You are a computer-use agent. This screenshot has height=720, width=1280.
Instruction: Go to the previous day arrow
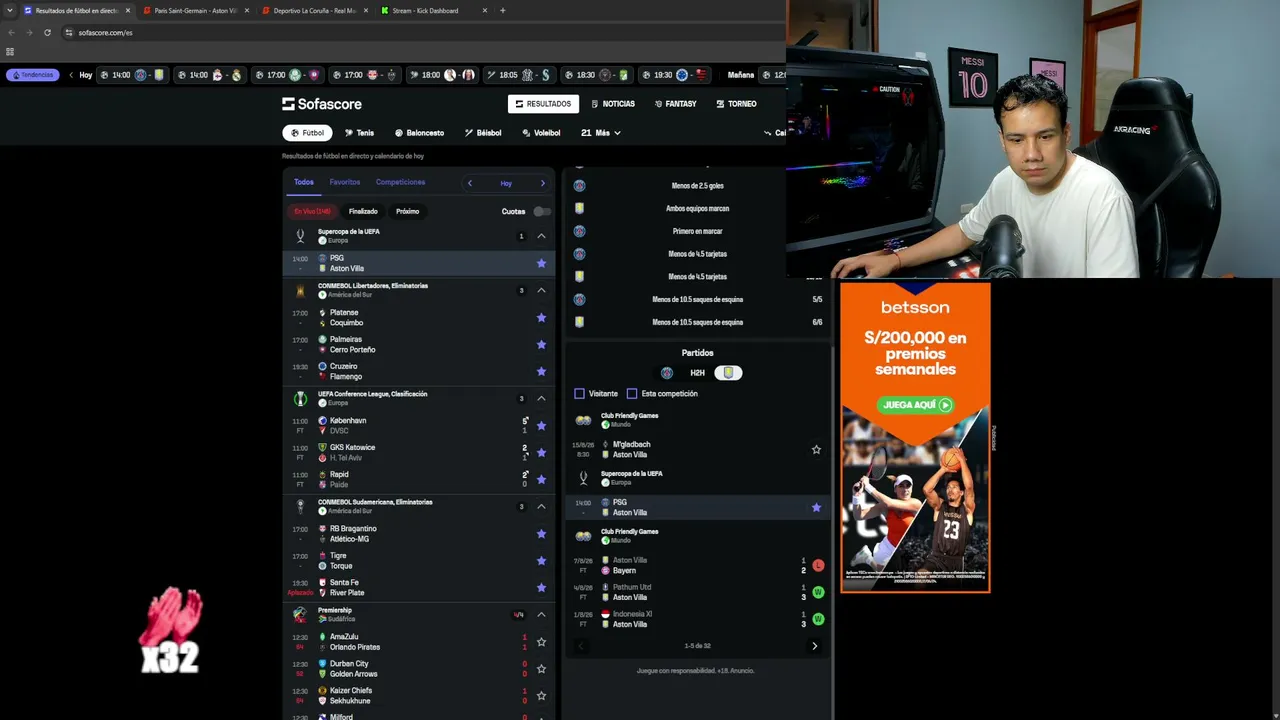[470, 183]
